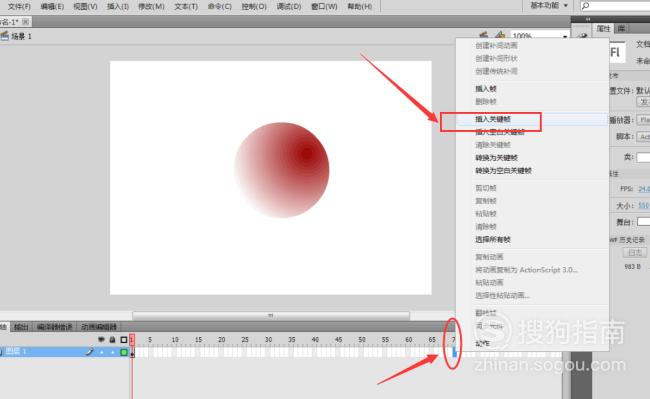Viewport: 650px width, 399px height.
Task: Switch to the 输出 output tab
Action: click(x=21, y=327)
